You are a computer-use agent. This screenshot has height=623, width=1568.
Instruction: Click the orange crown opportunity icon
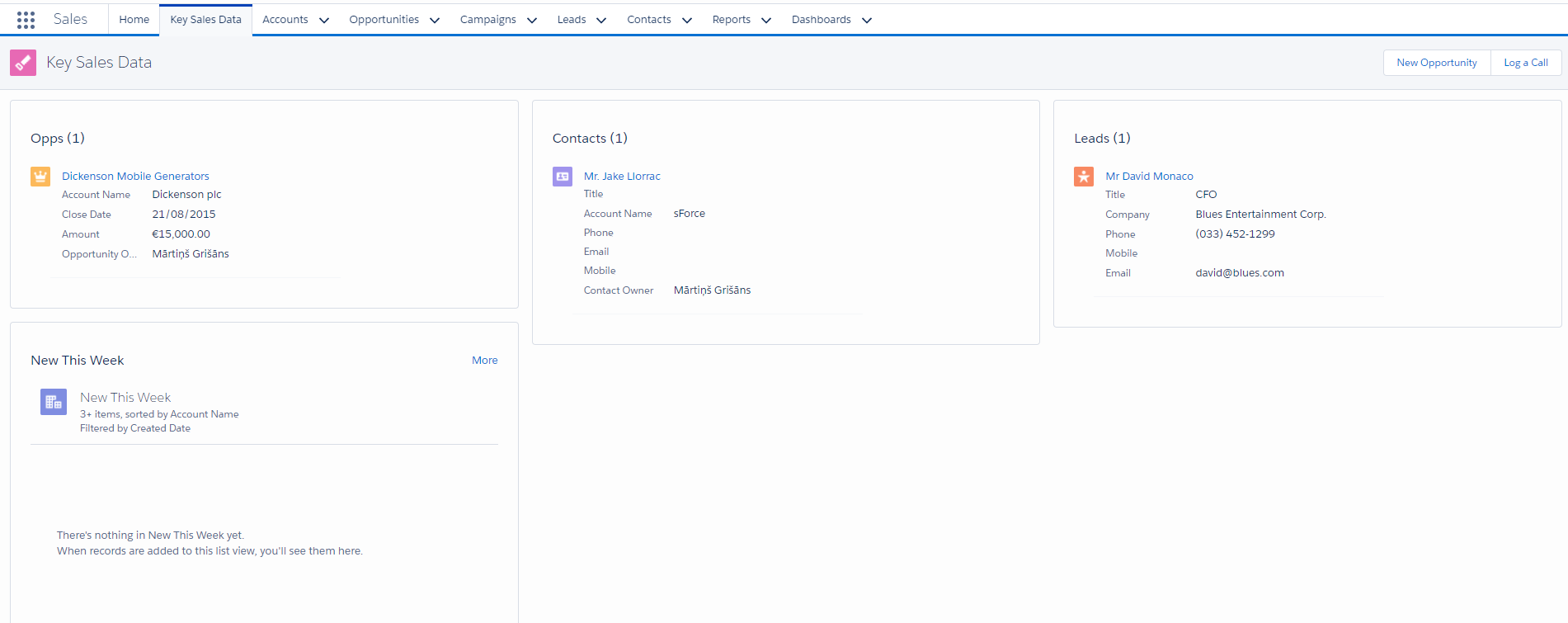tap(40, 177)
